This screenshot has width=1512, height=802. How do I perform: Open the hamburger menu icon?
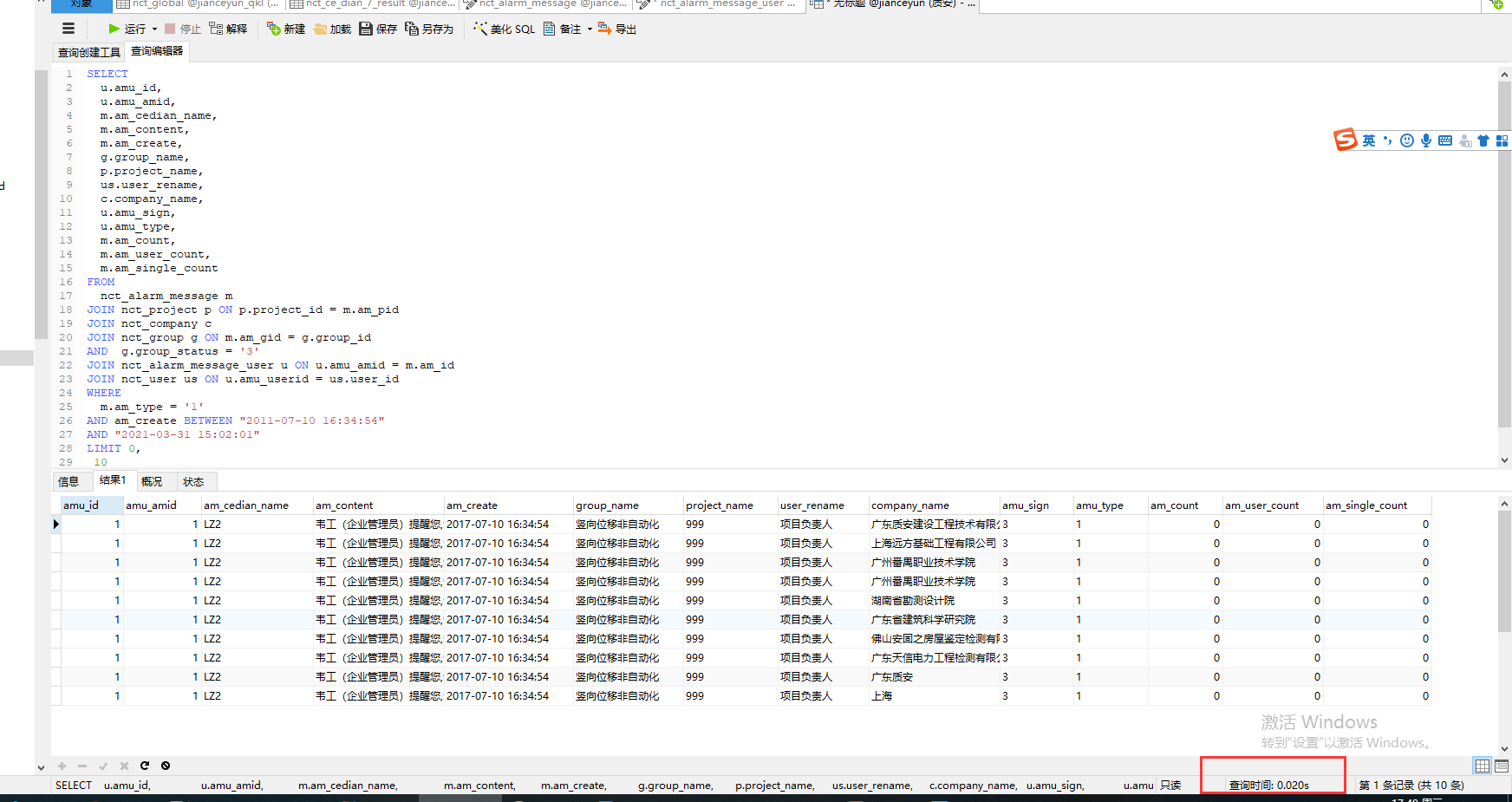(68, 29)
